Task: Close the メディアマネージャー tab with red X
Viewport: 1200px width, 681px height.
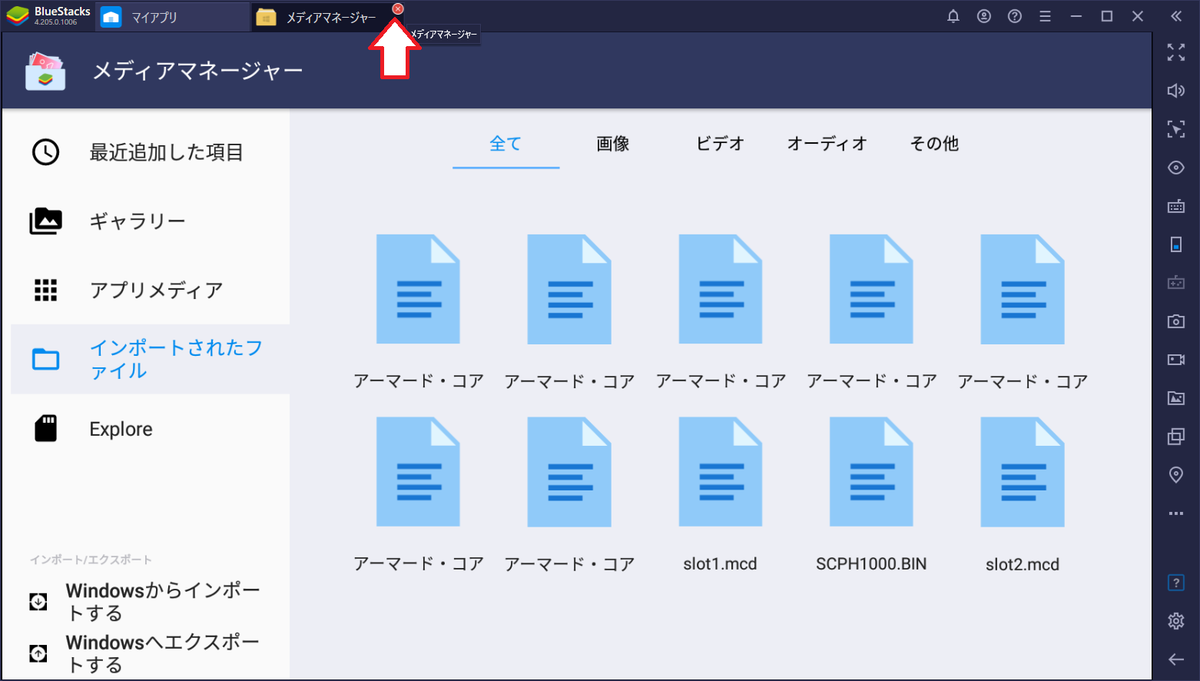Action: click(398, 9)
